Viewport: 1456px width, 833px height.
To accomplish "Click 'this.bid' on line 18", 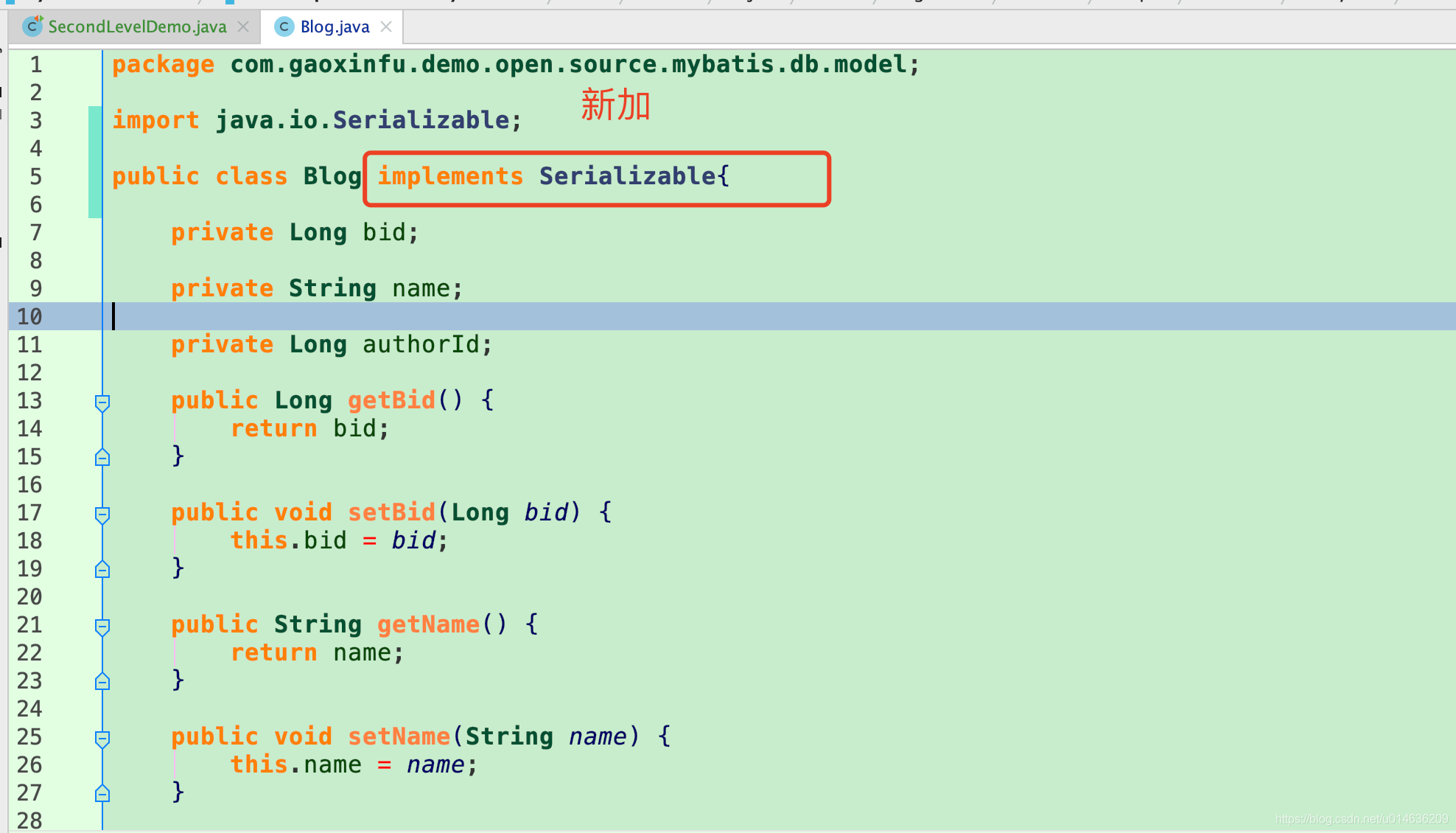I will [x=288, y=541].
